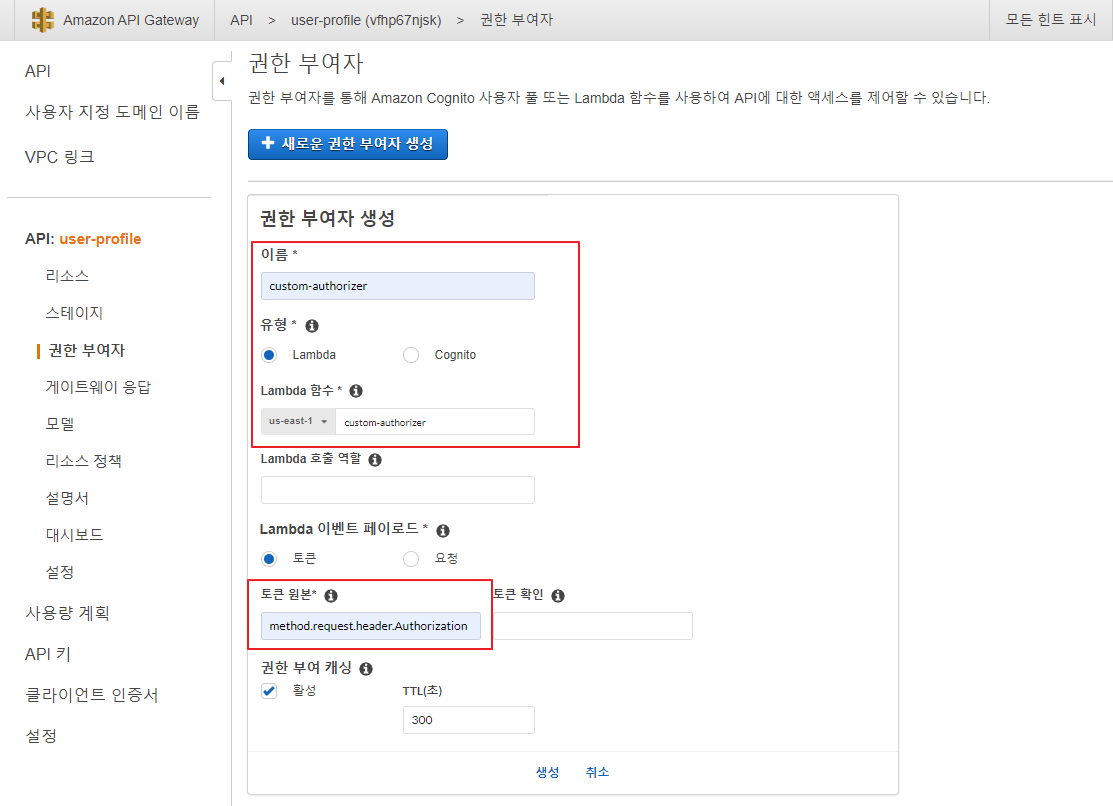Click the 토큰 원본 input field

click(x=371, y=626)
